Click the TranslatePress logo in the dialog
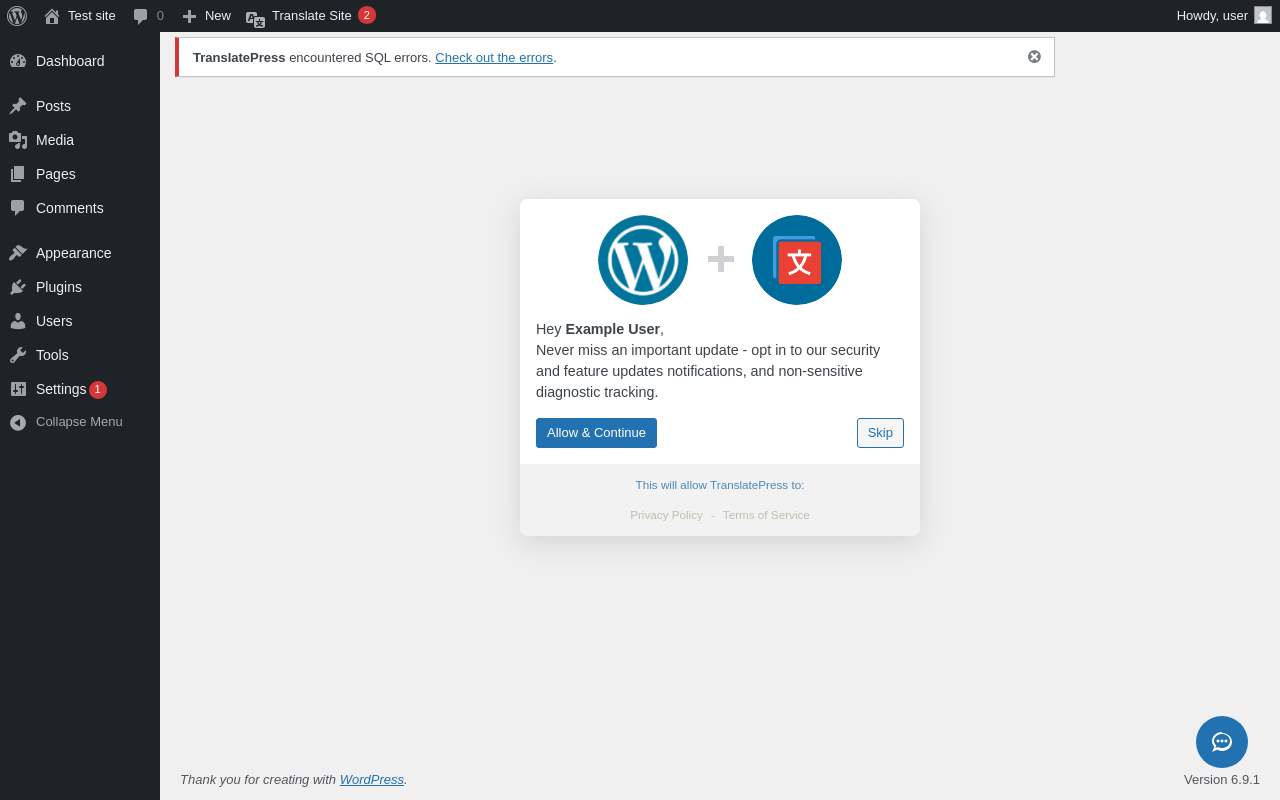Screen dimensions: 1280x800 (x=797, y=260)
